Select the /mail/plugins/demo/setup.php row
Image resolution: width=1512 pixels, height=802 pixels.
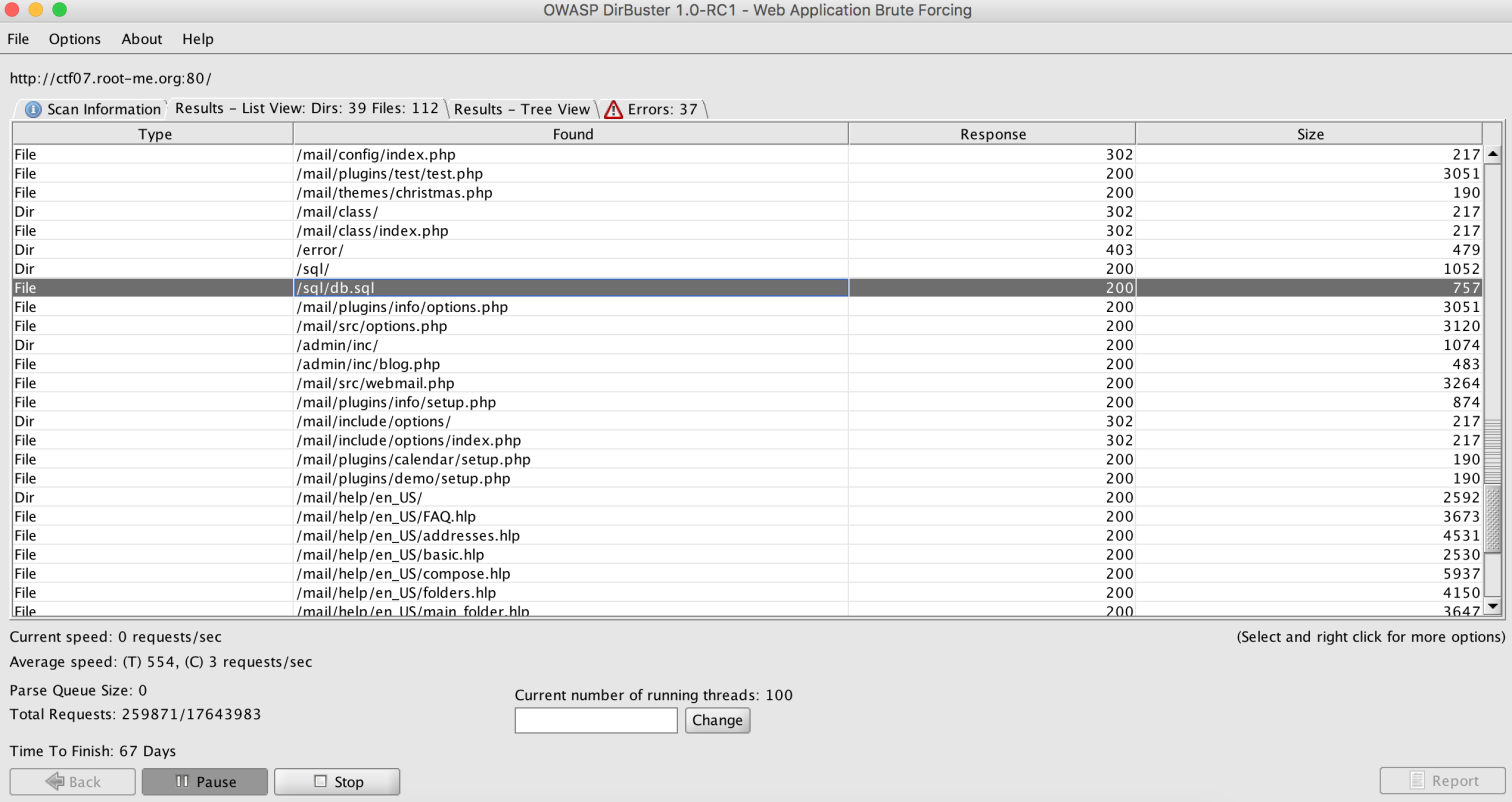pyautogui.click(x=747, y=478)
